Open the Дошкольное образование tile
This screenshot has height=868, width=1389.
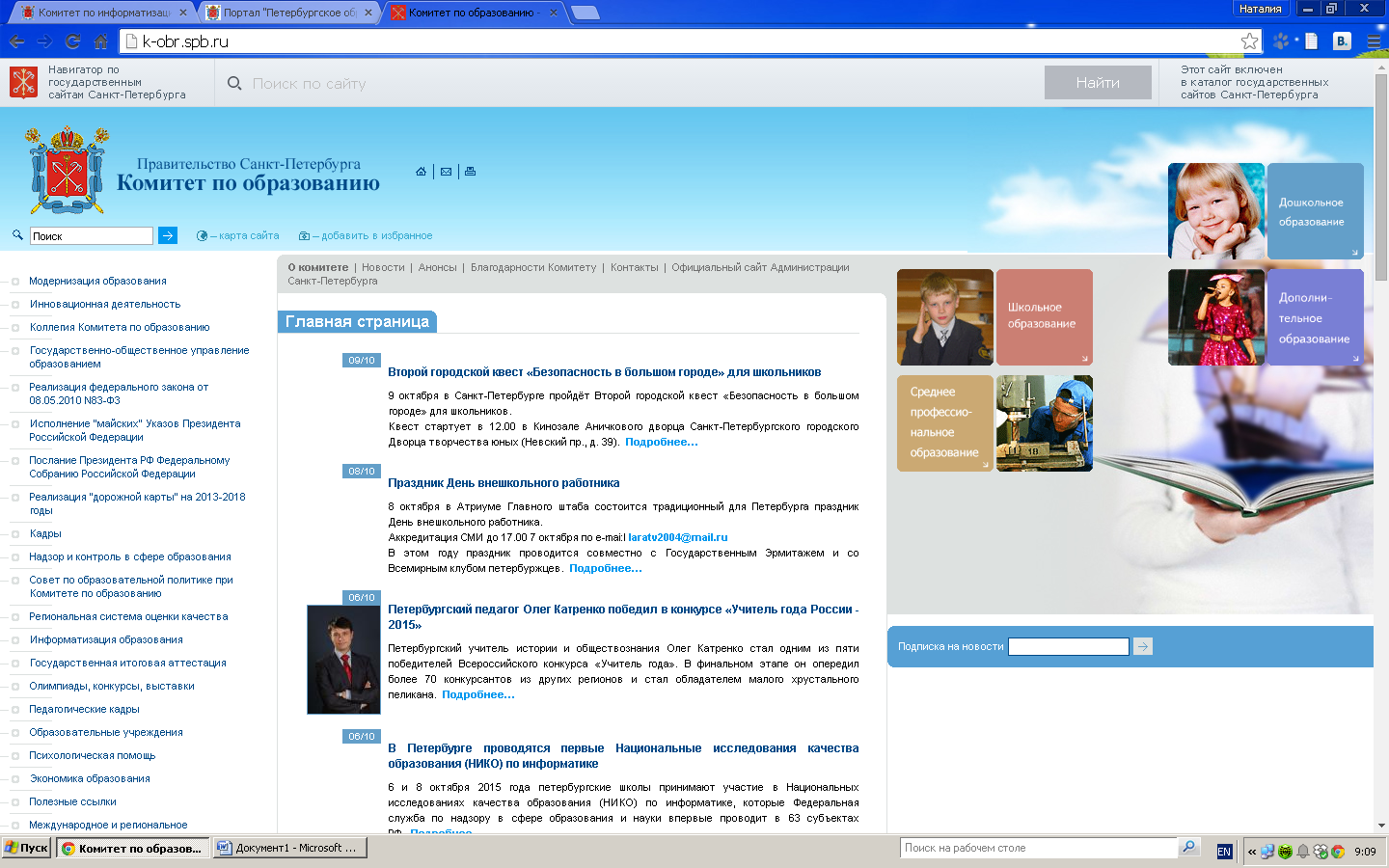click(x=1315, y=211)
